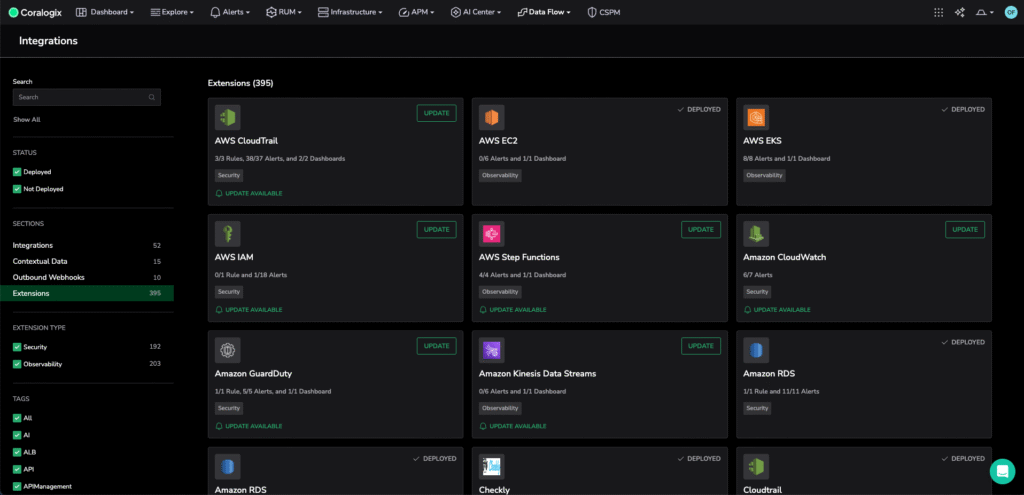The image size is (1024, 495).
Task: Open the notifications bell dropdown
Action: click(x=984, y=12)
